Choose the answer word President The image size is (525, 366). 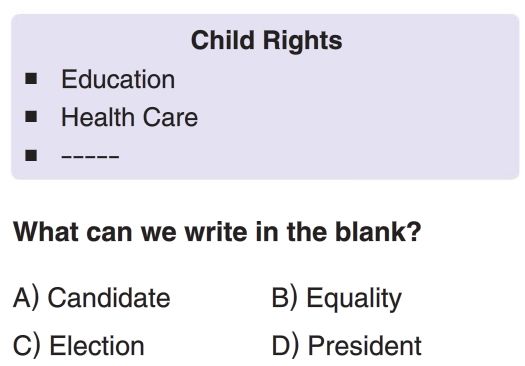(364, 346)
